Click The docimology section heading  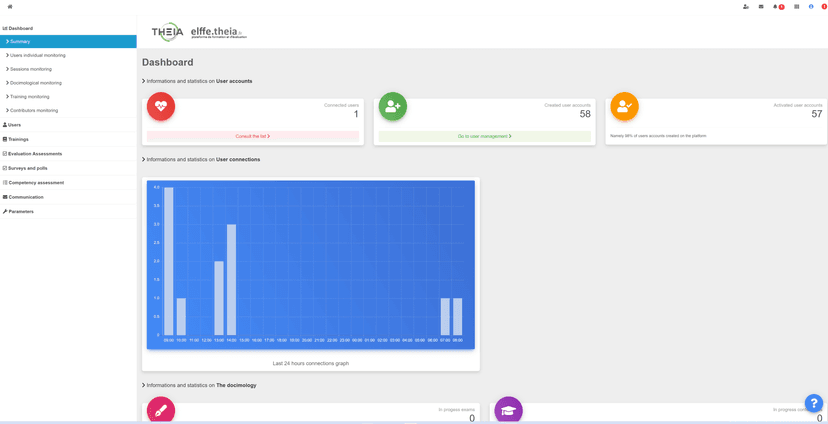click(199, 385)
